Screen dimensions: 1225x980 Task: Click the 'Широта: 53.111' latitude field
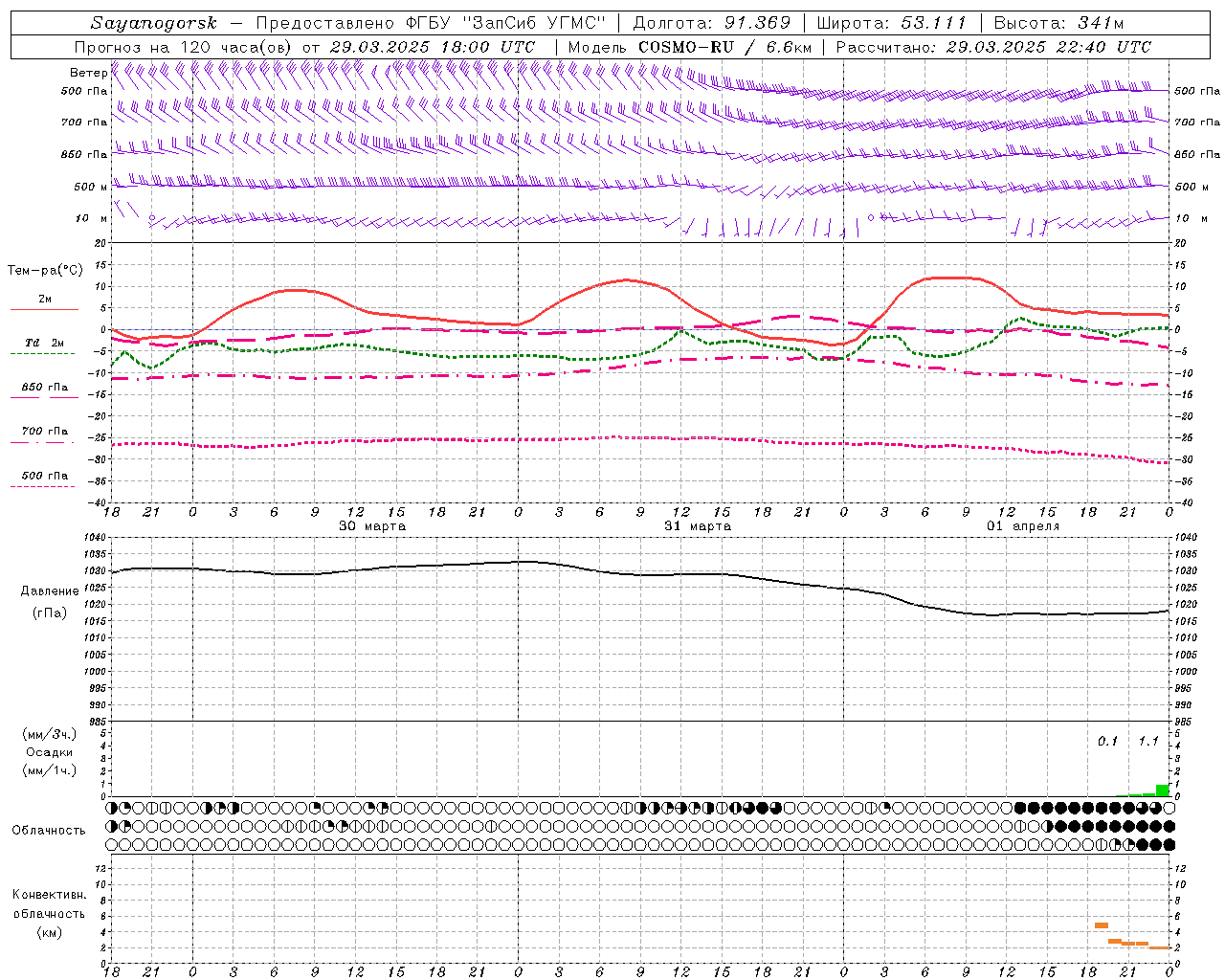point(892,23)
